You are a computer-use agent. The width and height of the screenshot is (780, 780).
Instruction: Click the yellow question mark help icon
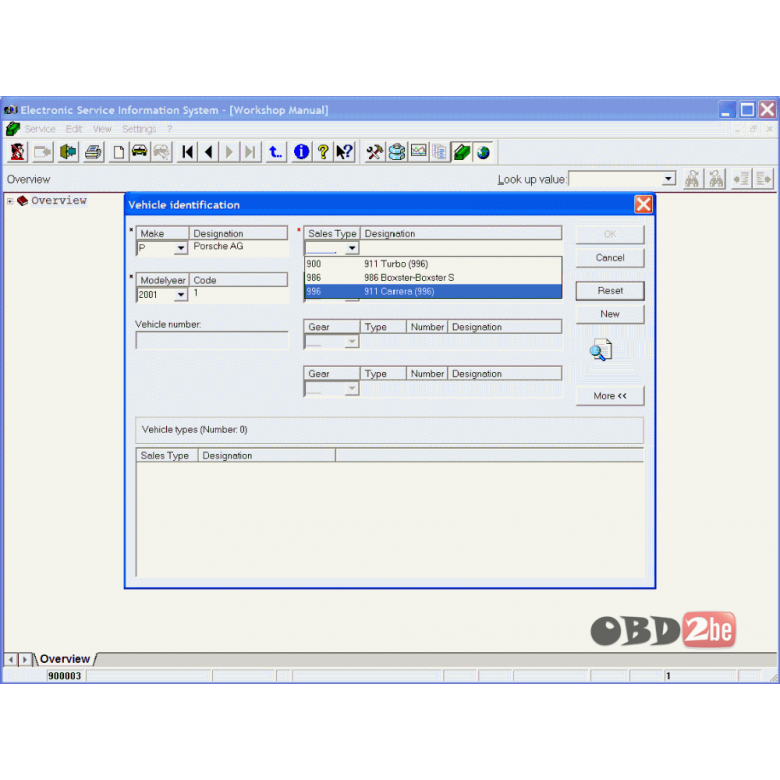pyautogui.click(x=323, y=152)
